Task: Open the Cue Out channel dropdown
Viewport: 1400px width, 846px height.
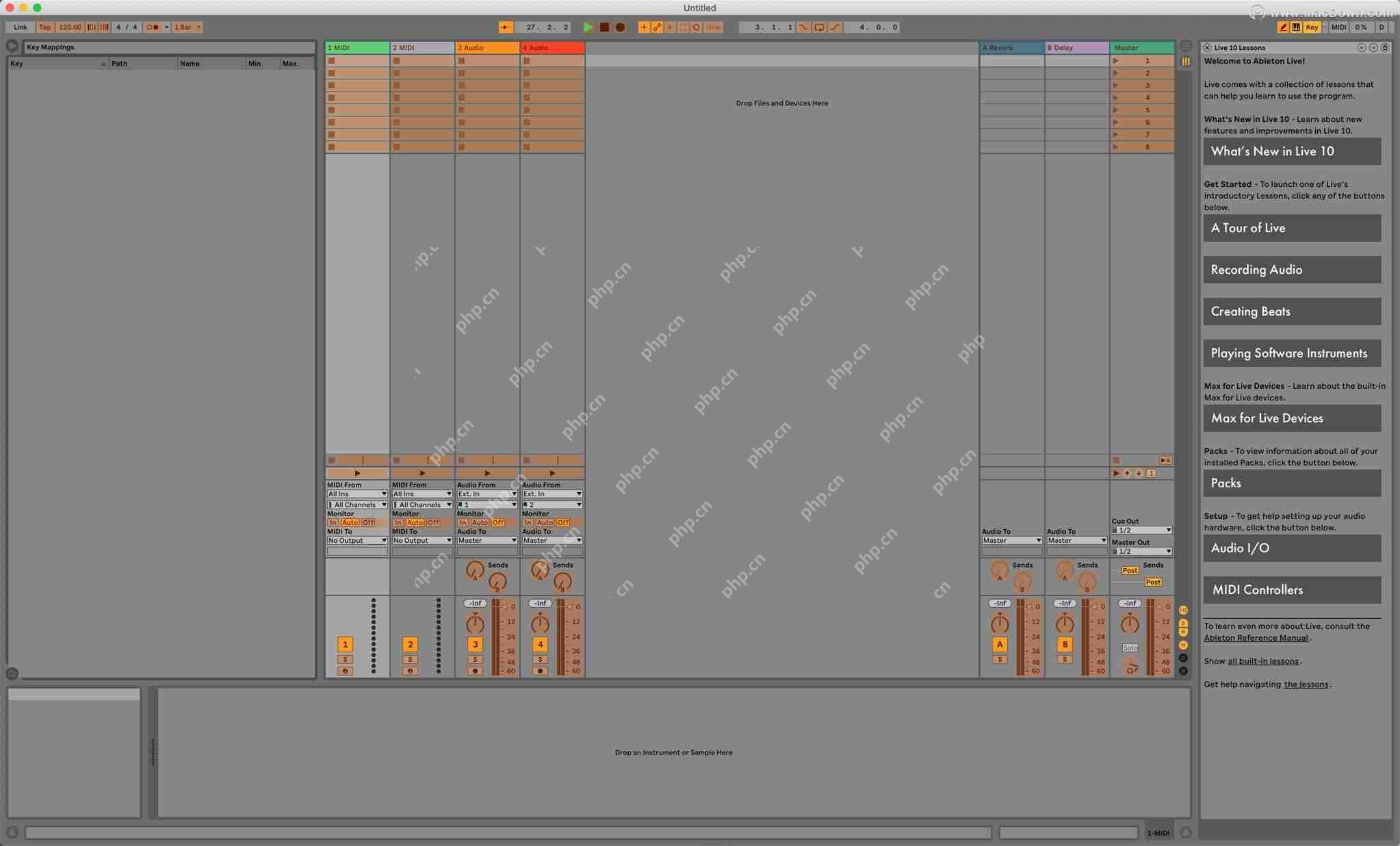Action: (1140, 530)
